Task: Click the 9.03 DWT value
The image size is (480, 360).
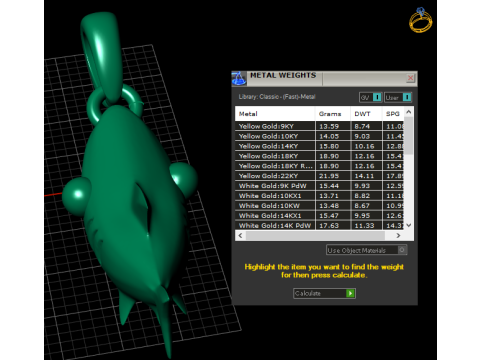Action: click(x=362, y=136)
